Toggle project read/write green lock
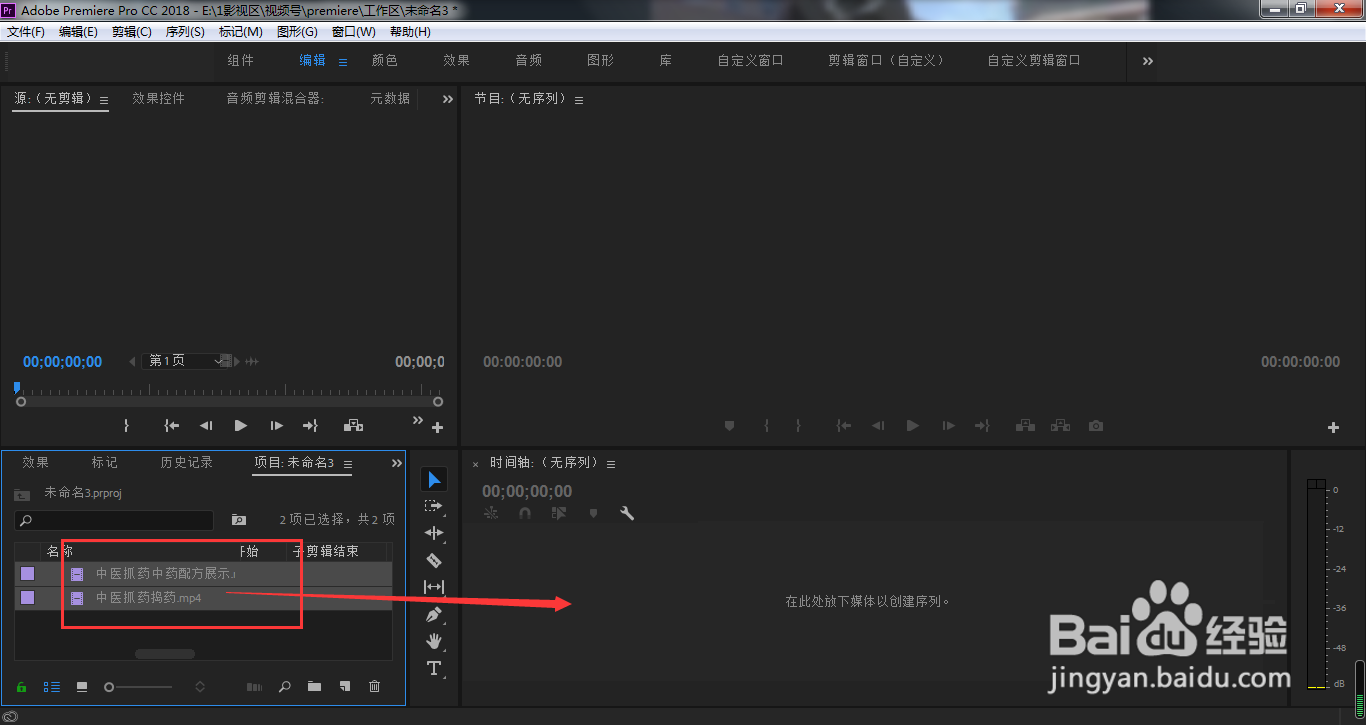This screenshot has width=1366, height=725. [x=22, y=687]
